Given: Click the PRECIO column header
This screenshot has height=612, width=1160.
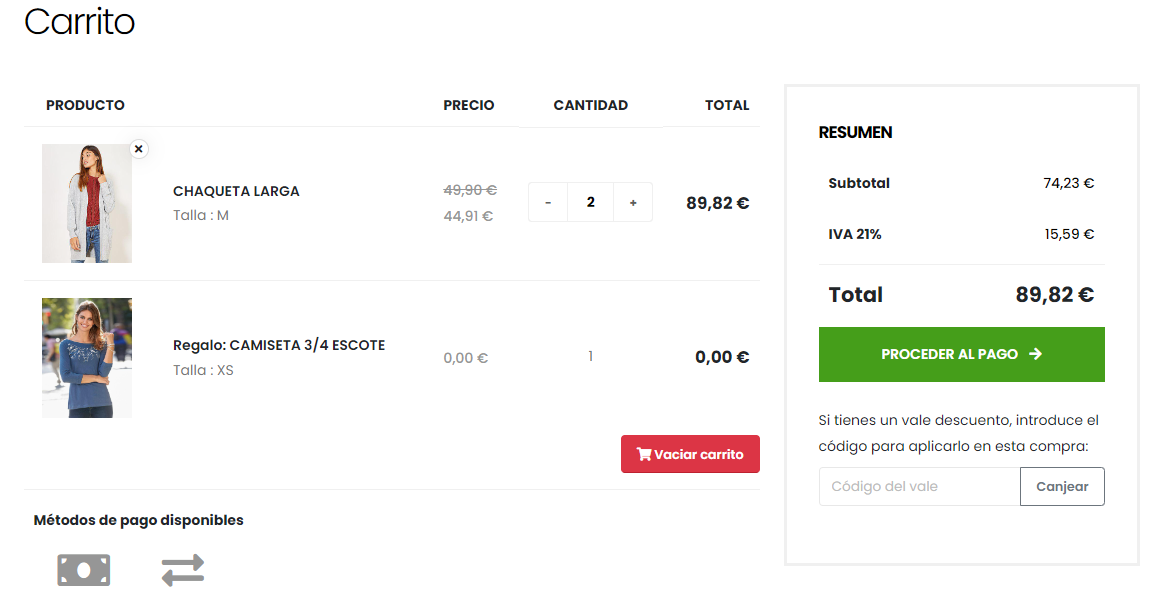Looking at the screenshot, I should (469, 105).
